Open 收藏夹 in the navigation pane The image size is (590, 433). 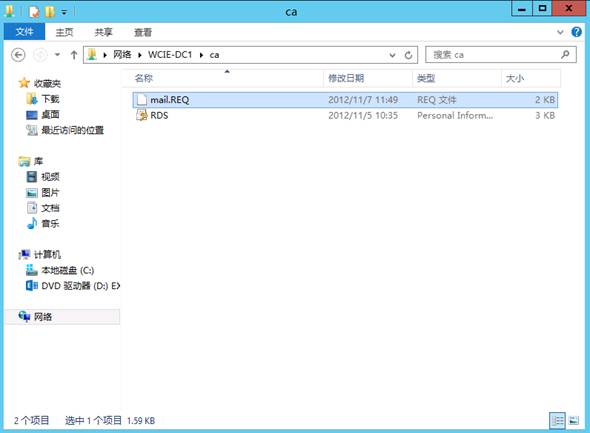coord(47,83)
